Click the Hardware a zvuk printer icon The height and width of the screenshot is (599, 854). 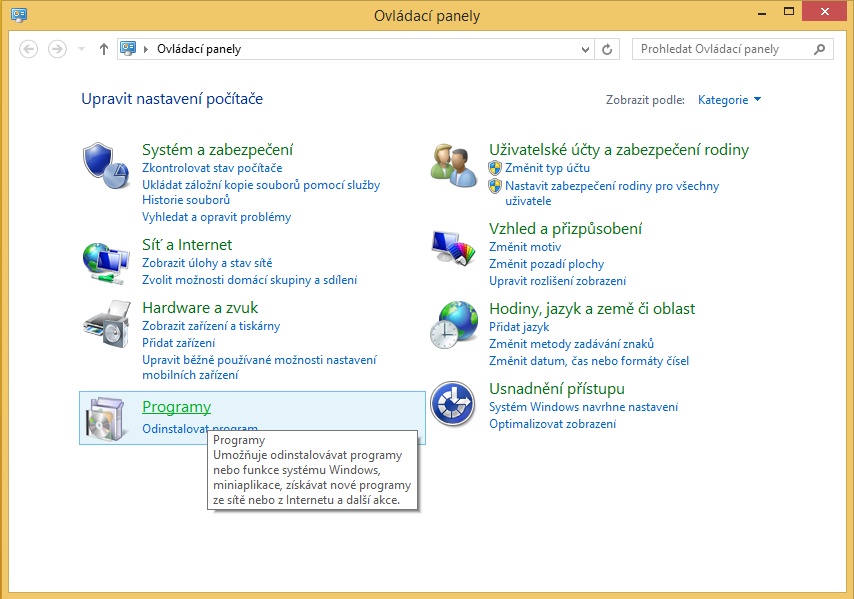coord(105,323)
